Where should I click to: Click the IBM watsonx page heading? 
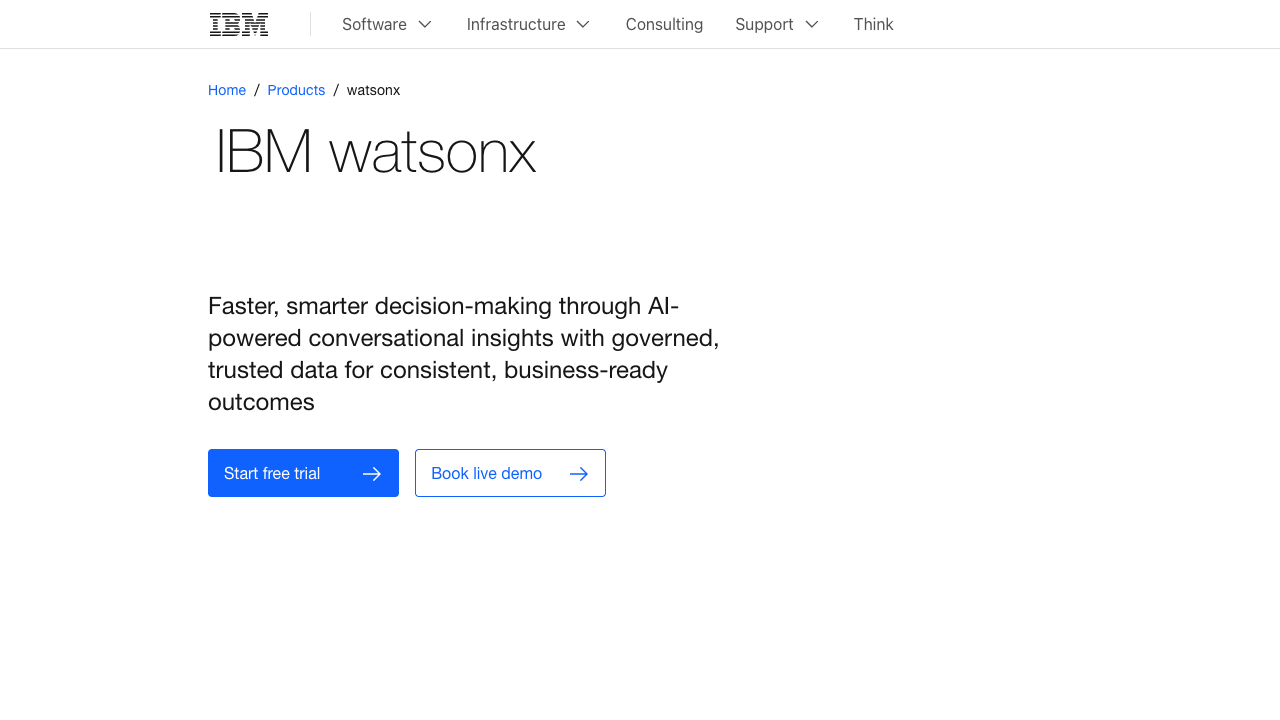tap(375, 152)
